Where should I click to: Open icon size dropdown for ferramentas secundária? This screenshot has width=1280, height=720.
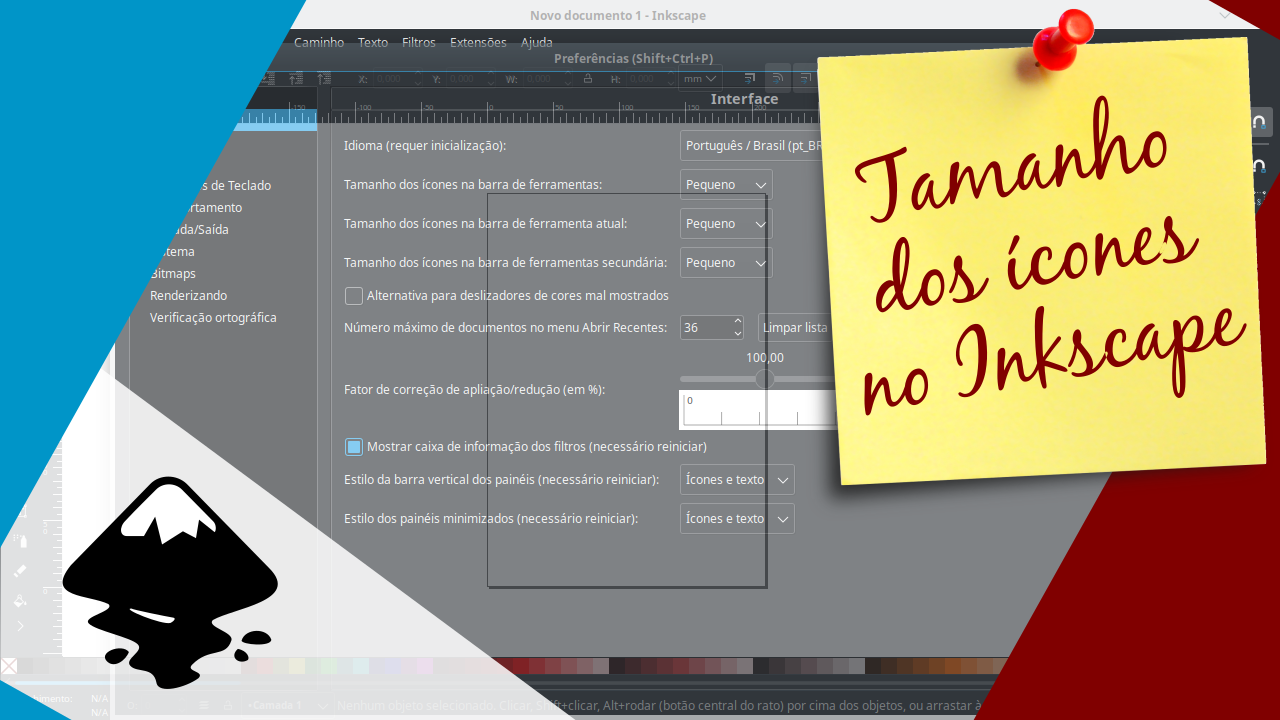tap(726, 263)
